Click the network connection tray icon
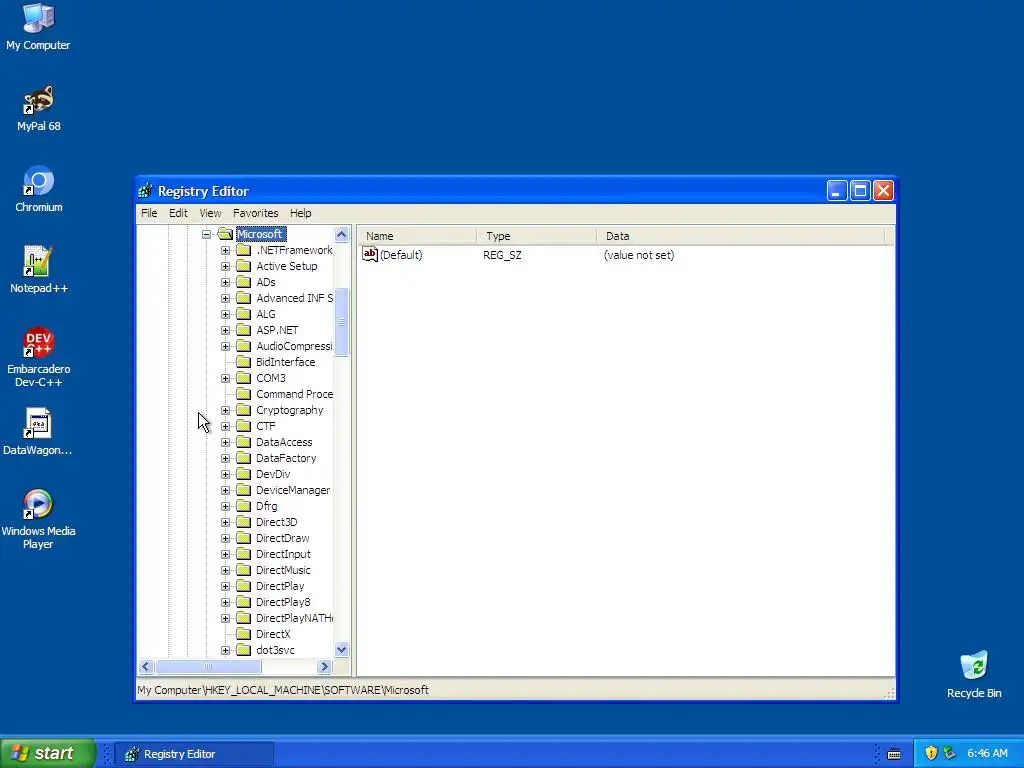1024x768 pixels. click(x=949, y=753)
